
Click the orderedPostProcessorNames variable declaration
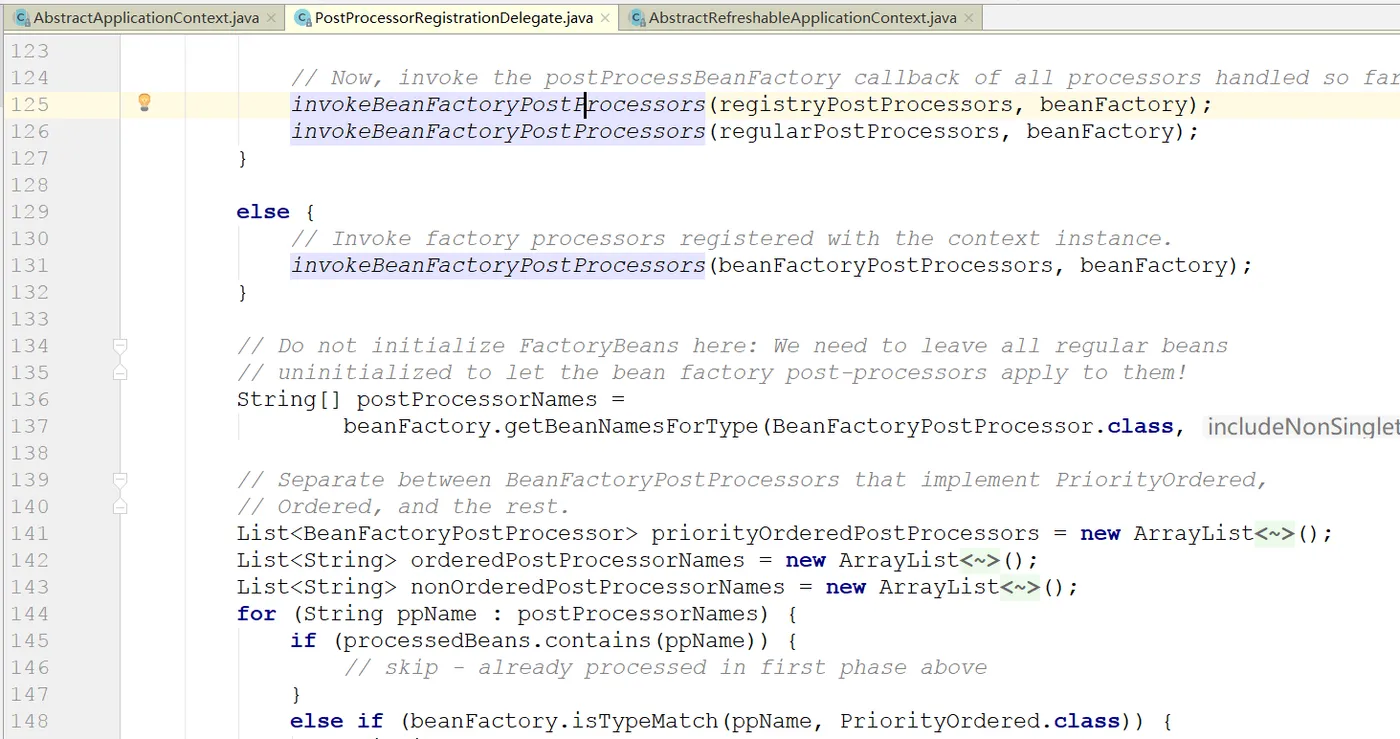coord(577,560)
